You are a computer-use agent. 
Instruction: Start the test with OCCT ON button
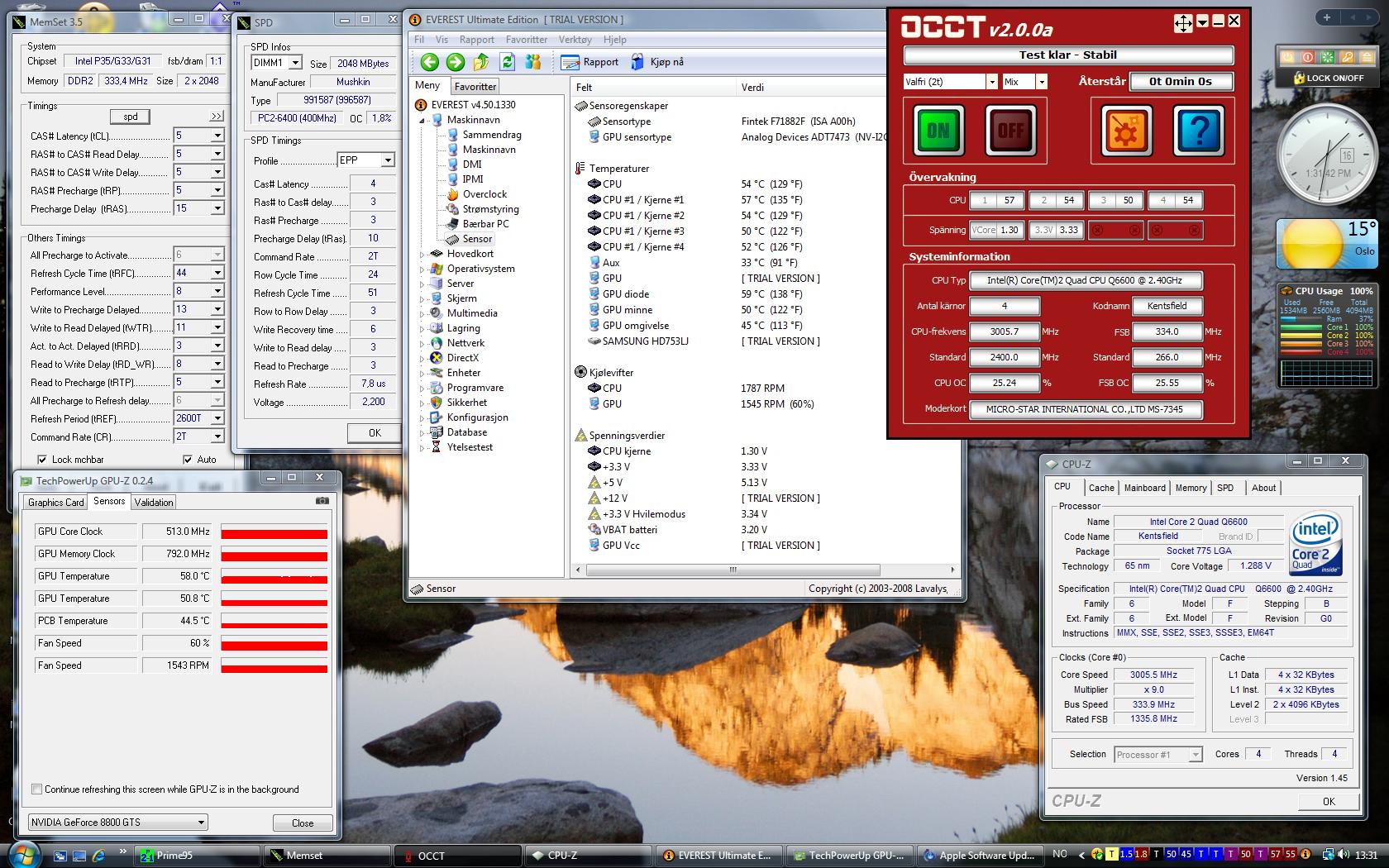pos(938,130)
